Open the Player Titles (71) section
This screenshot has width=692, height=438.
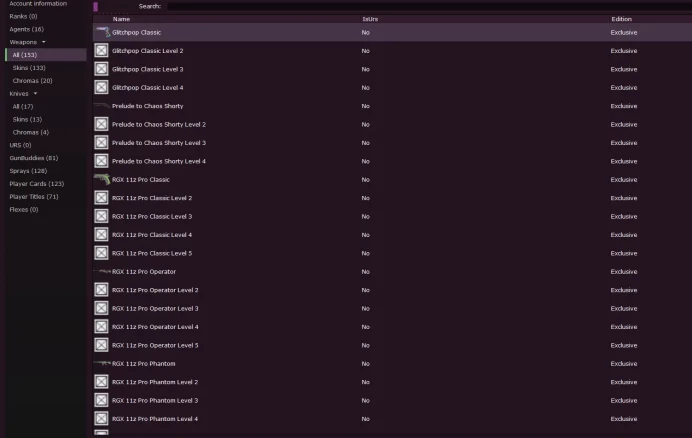[34, 196]
